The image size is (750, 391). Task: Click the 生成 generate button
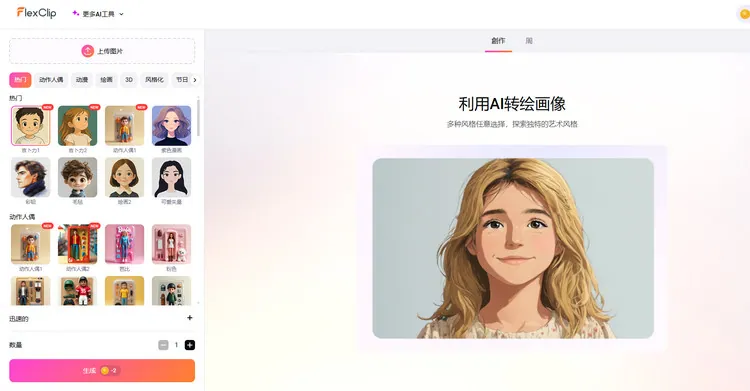(x=102, y=370)
